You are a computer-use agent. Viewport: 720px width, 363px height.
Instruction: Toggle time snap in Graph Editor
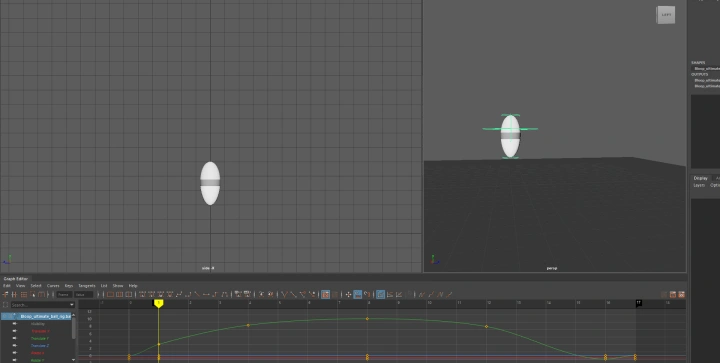357,295
